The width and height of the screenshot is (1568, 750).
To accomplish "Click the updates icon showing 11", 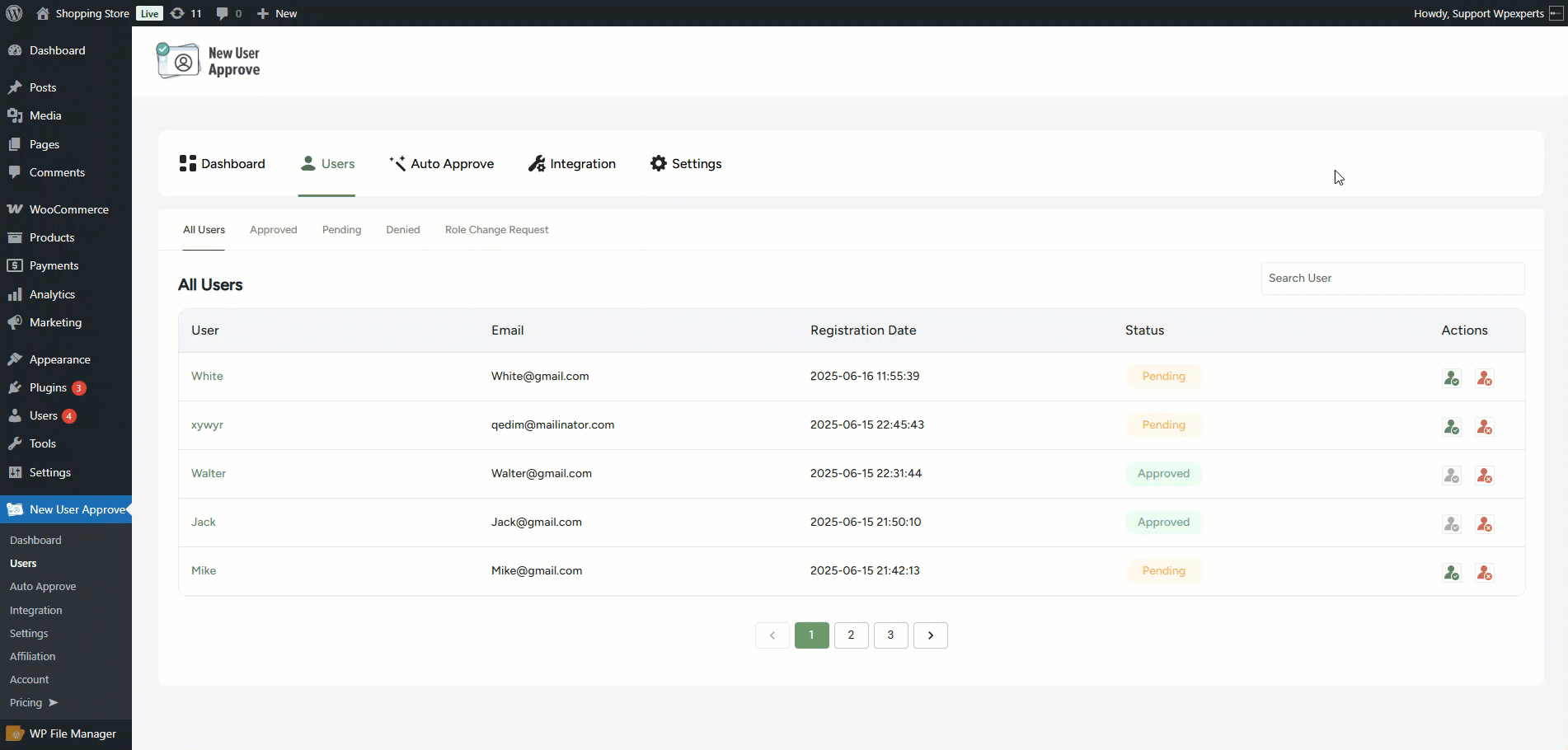I will click(x=185, y=13).
